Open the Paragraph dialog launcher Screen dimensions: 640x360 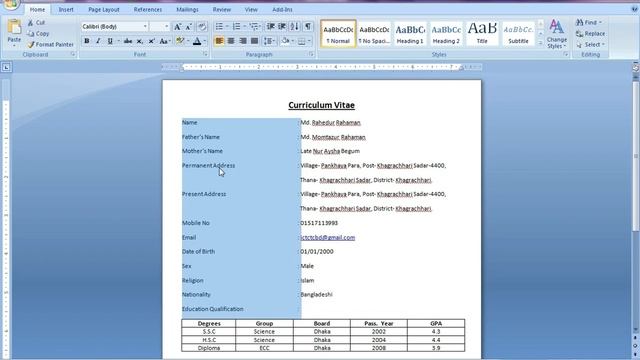(311, 54)
